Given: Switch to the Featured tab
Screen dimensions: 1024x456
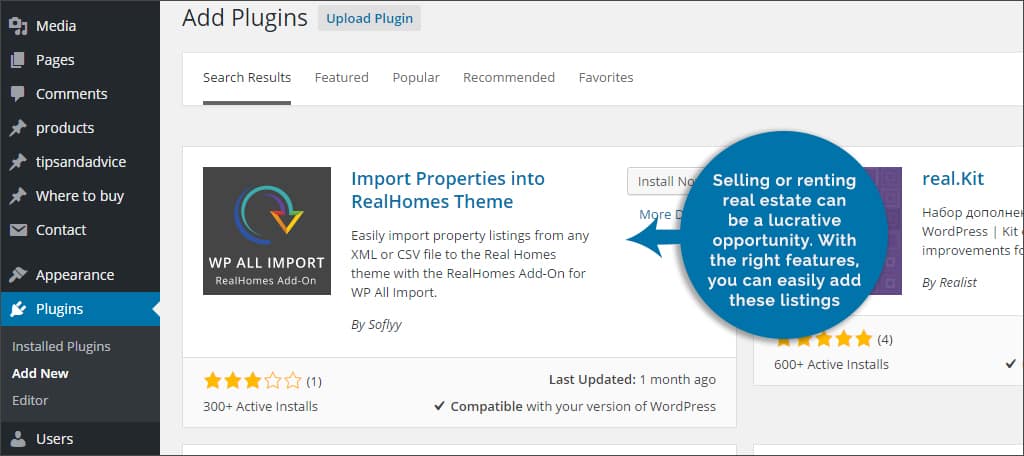Looking at the screenshot, I should (342, 78).
